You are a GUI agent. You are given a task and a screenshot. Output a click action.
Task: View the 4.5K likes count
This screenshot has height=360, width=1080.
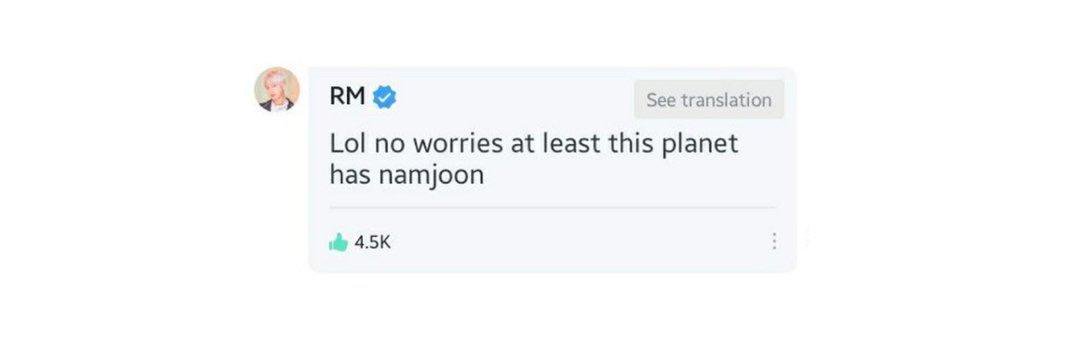[x=372, y=242]
